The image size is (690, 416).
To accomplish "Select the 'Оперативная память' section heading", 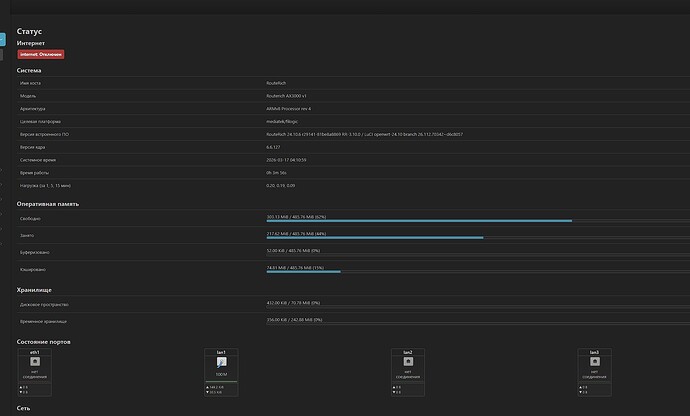I will 48,204.
